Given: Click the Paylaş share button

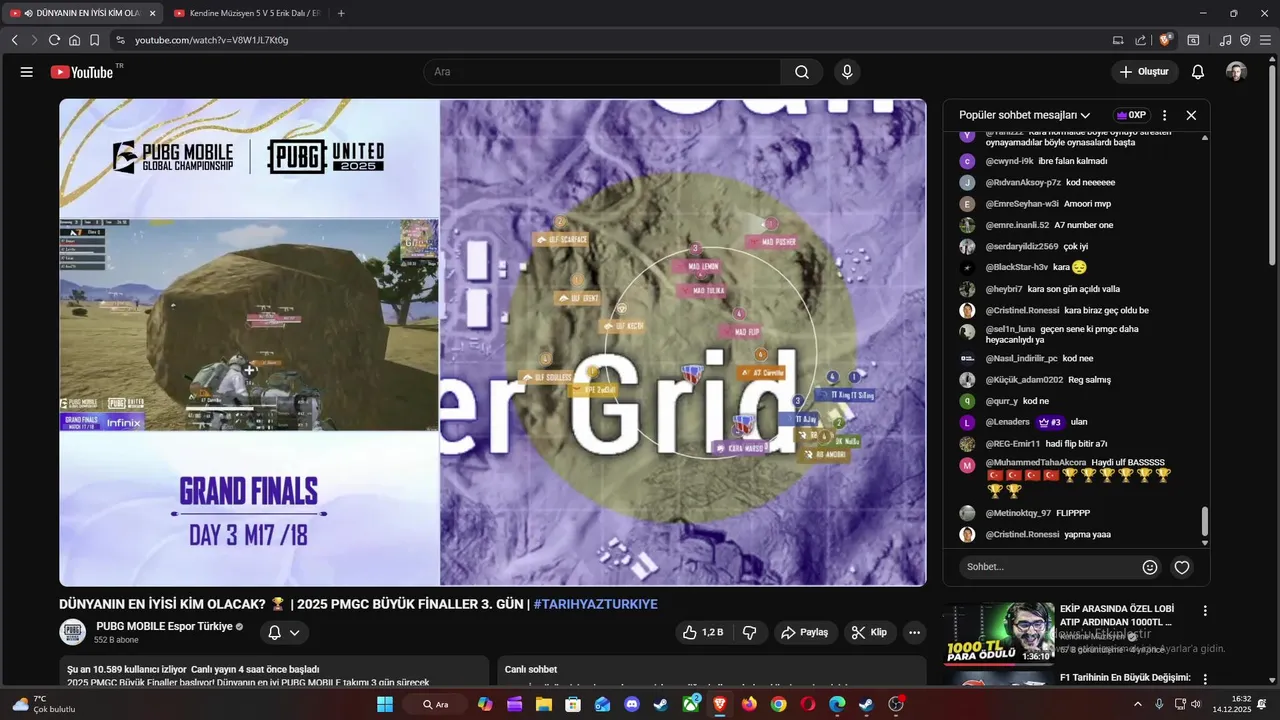Looking at the screenshot, I should (805, 632).
